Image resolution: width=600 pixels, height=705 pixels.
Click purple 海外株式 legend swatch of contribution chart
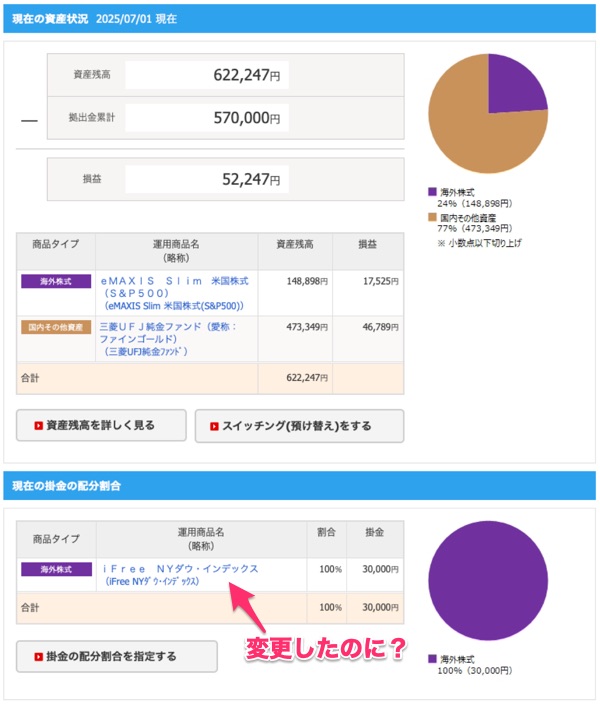(432, 659)
